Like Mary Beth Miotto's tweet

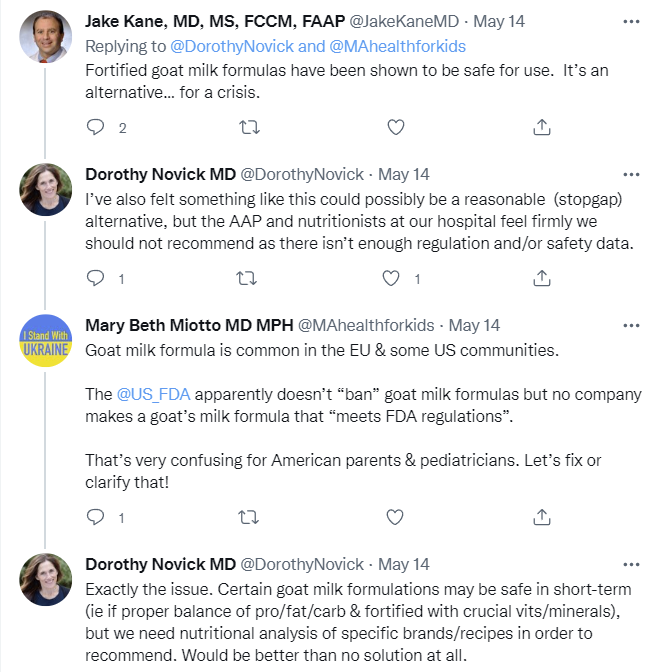pyautogui.click(x=395, y=517)
